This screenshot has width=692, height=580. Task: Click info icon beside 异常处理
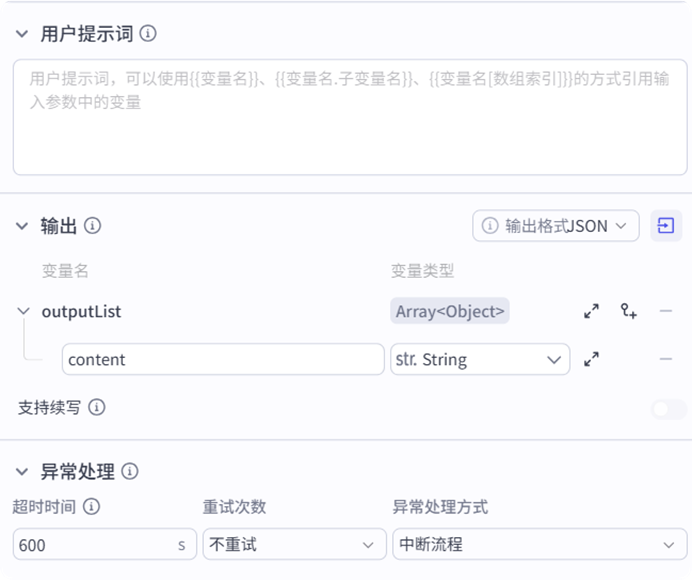pos(130,471)
